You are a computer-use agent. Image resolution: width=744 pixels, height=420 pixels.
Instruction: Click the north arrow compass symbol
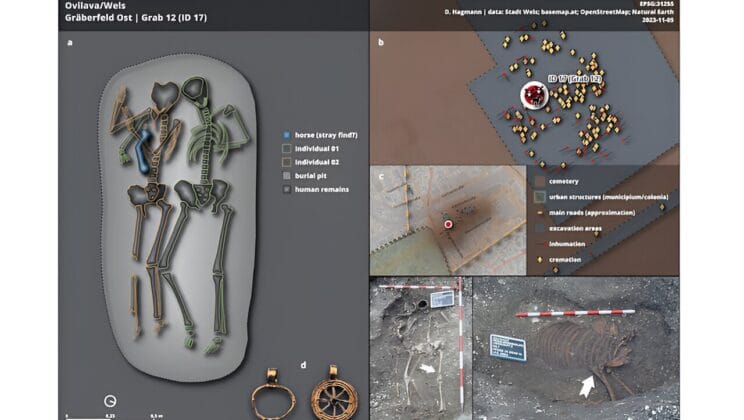(x=108, y=401)
